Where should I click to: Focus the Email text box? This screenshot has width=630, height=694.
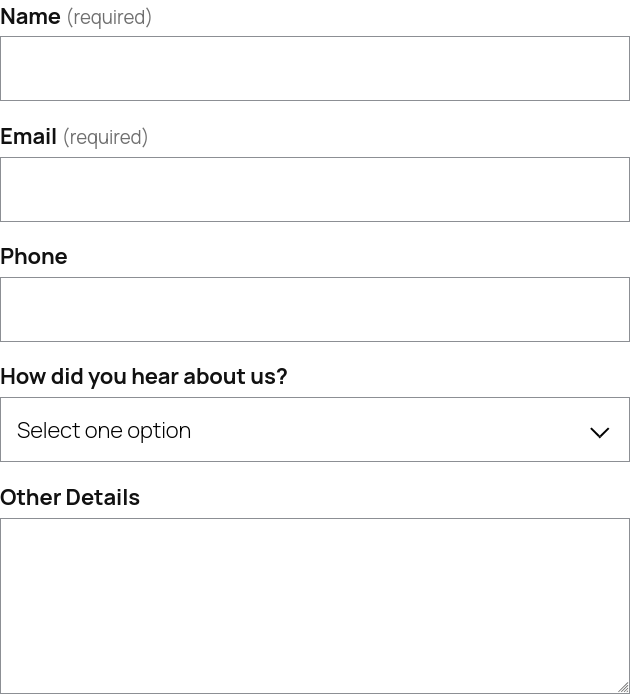click(x=315, y=189)
